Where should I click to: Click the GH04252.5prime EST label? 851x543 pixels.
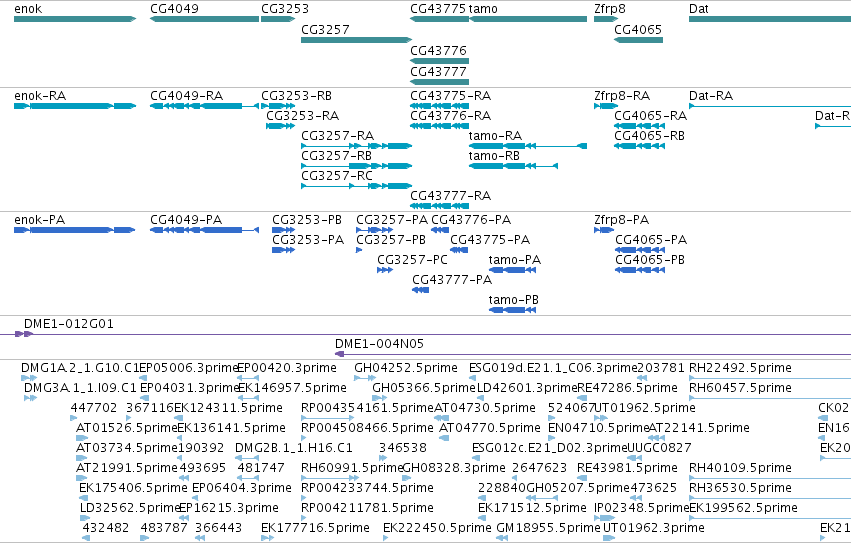click(406, 368)
